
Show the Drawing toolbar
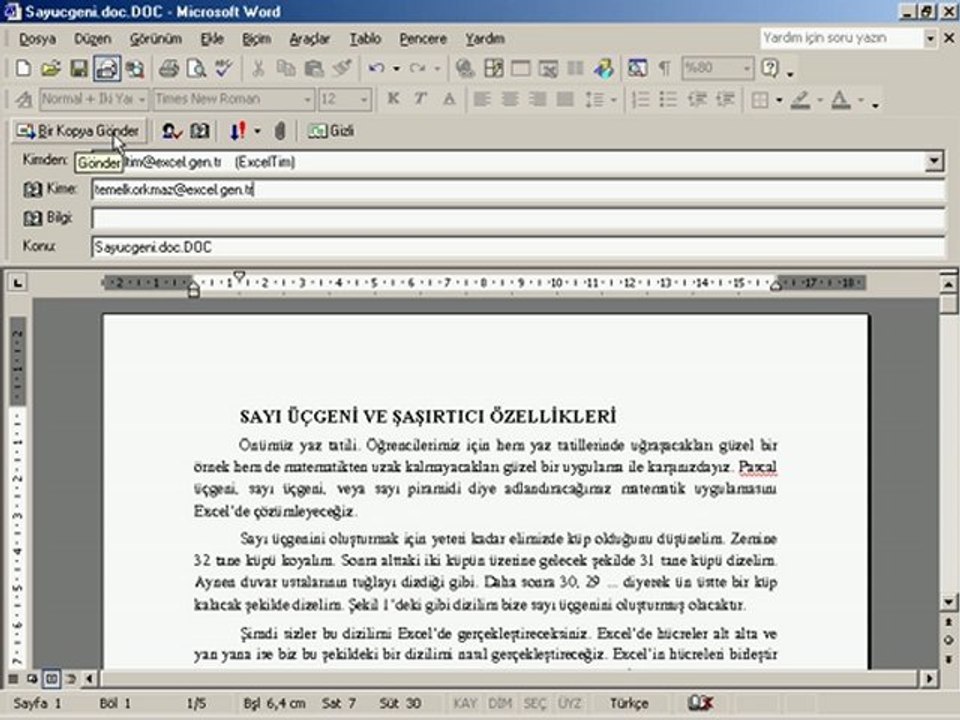click(x=603, y=68)
